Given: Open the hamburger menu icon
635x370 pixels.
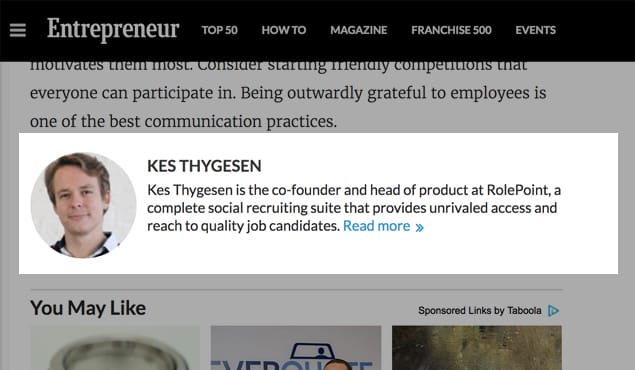Looking at the screenshot, I should point(18,30).
